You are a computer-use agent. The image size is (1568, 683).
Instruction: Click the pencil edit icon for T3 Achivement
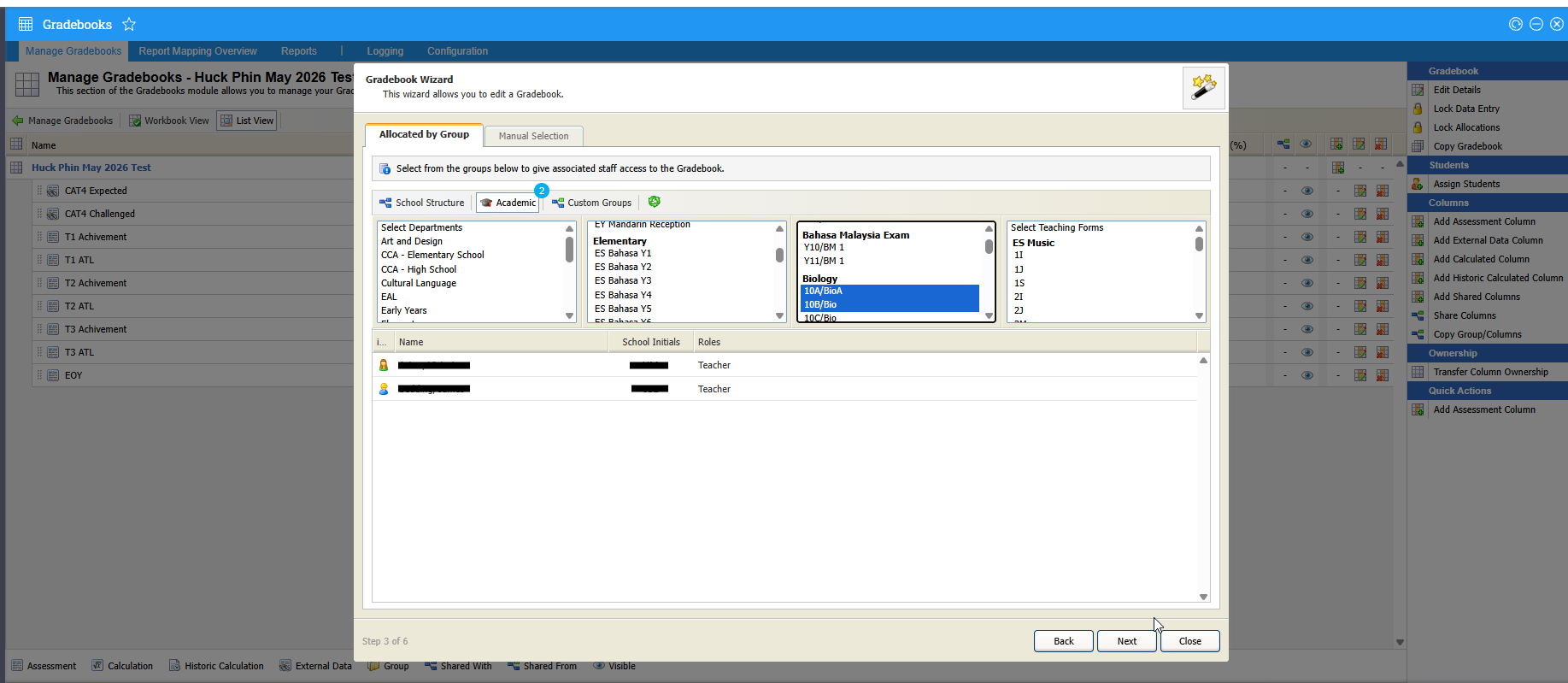pos(1360,329)
